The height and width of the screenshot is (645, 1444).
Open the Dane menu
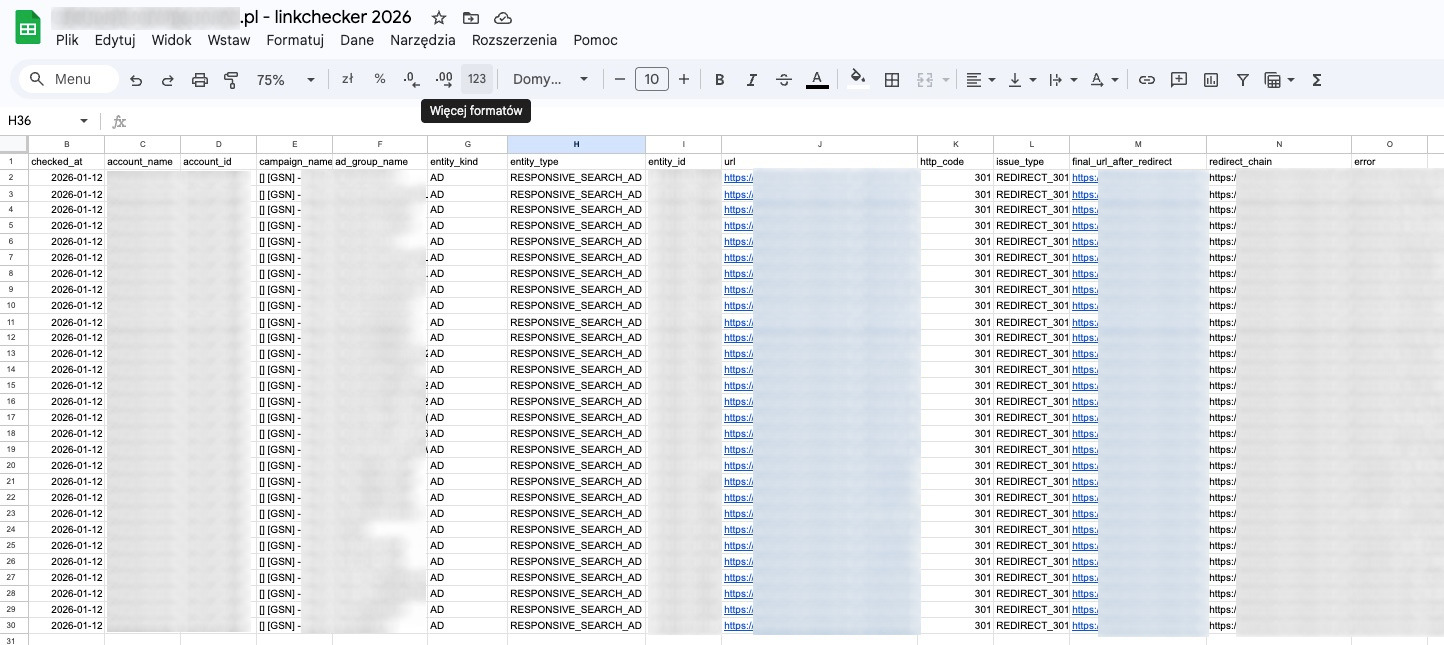coord(357,40)
